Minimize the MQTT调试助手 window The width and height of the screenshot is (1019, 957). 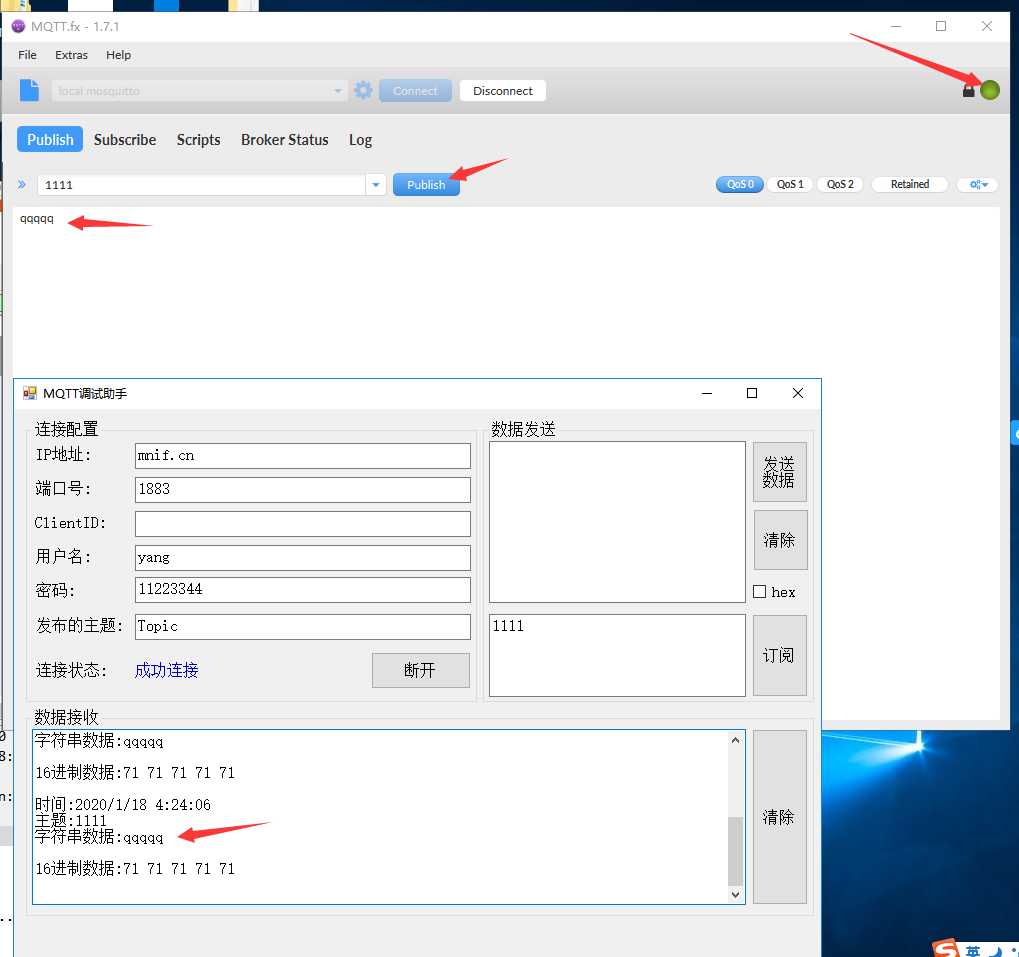click(x=707, y=393)
